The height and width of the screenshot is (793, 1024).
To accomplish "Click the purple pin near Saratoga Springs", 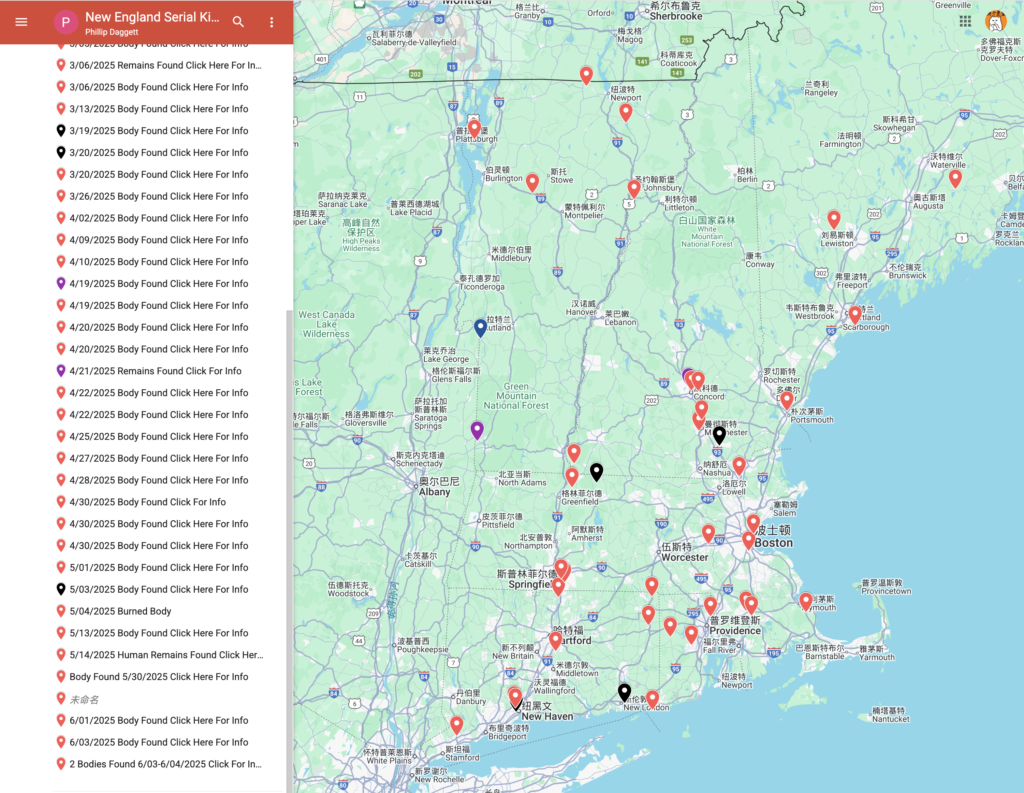I will pos(477,430).
